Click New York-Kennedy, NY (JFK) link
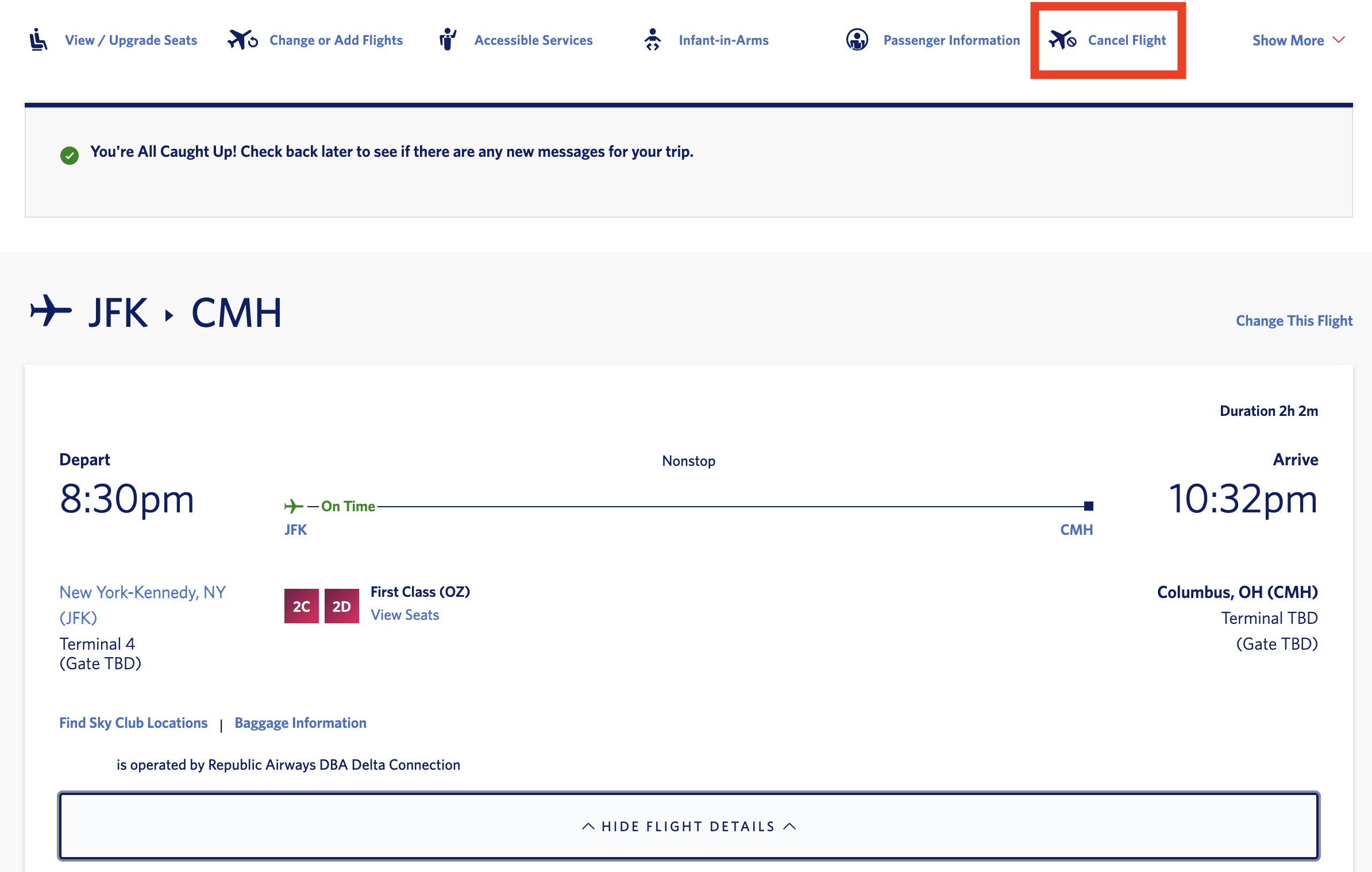 (x=142, y=605)
